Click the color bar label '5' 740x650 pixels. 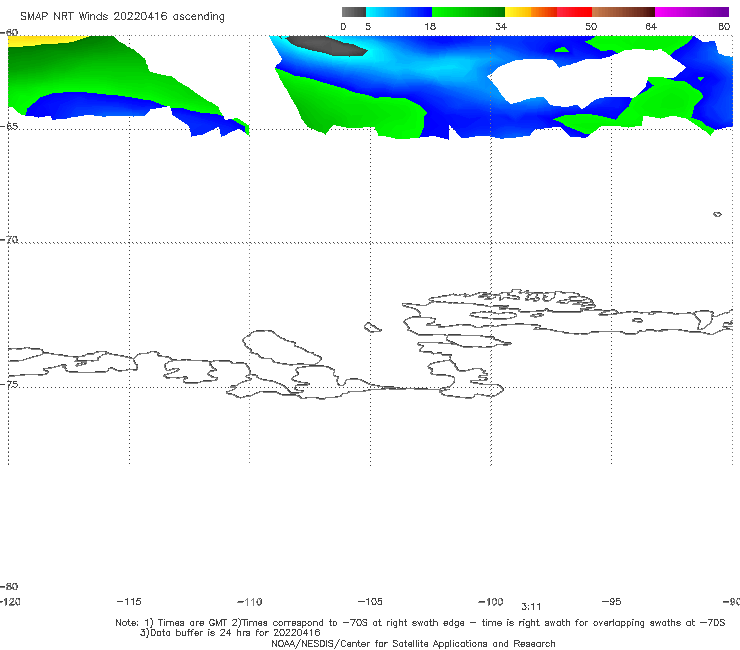pyautogui.click(x=368, y=26)
